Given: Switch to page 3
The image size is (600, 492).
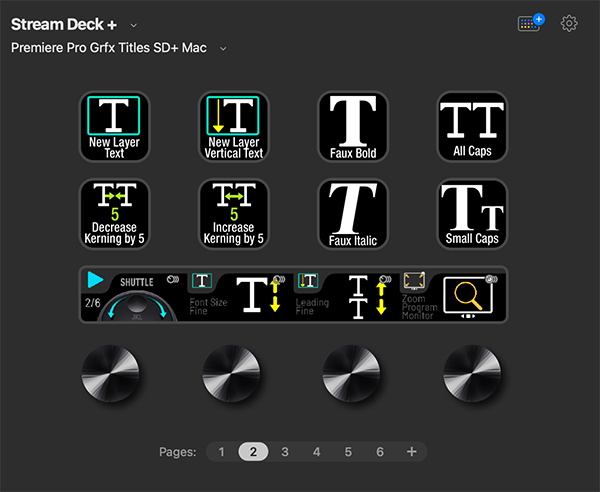Looking at the screenshot, I should [285, 452].
